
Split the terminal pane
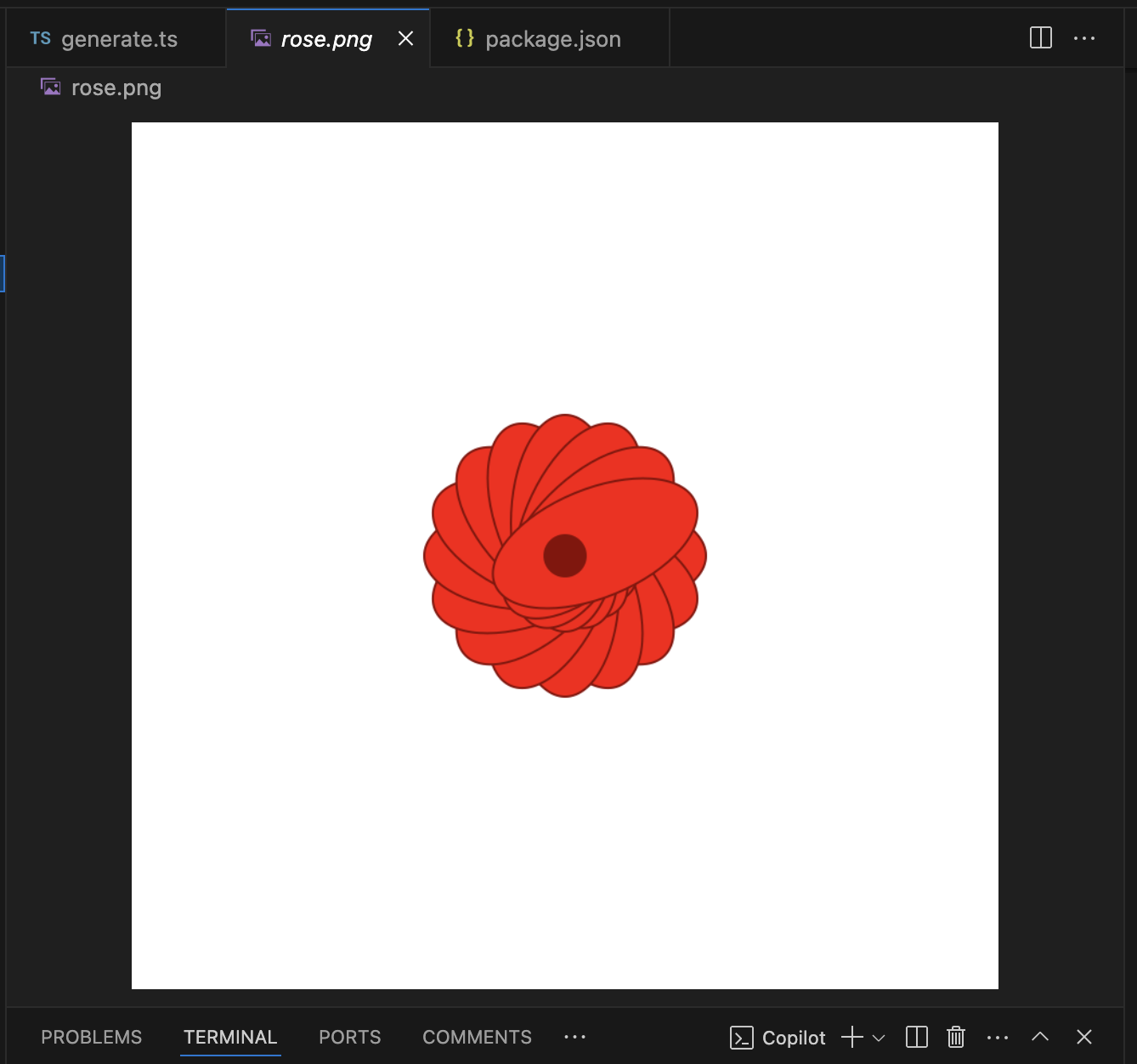917,1038
